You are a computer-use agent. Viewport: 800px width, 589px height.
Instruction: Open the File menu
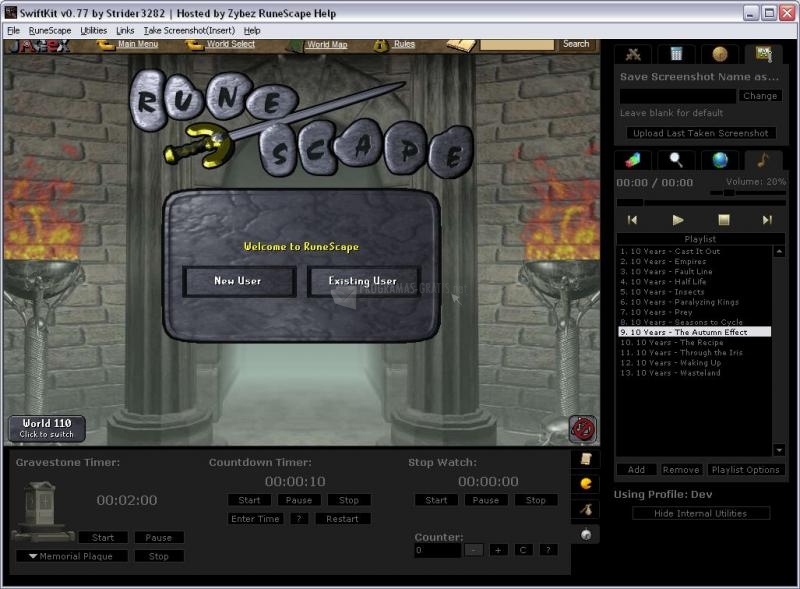pos(13,31)
